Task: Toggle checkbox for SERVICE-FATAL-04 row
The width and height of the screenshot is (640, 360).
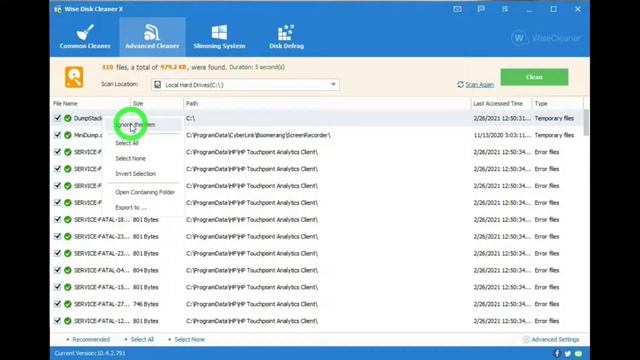Action: coord(58,270)
